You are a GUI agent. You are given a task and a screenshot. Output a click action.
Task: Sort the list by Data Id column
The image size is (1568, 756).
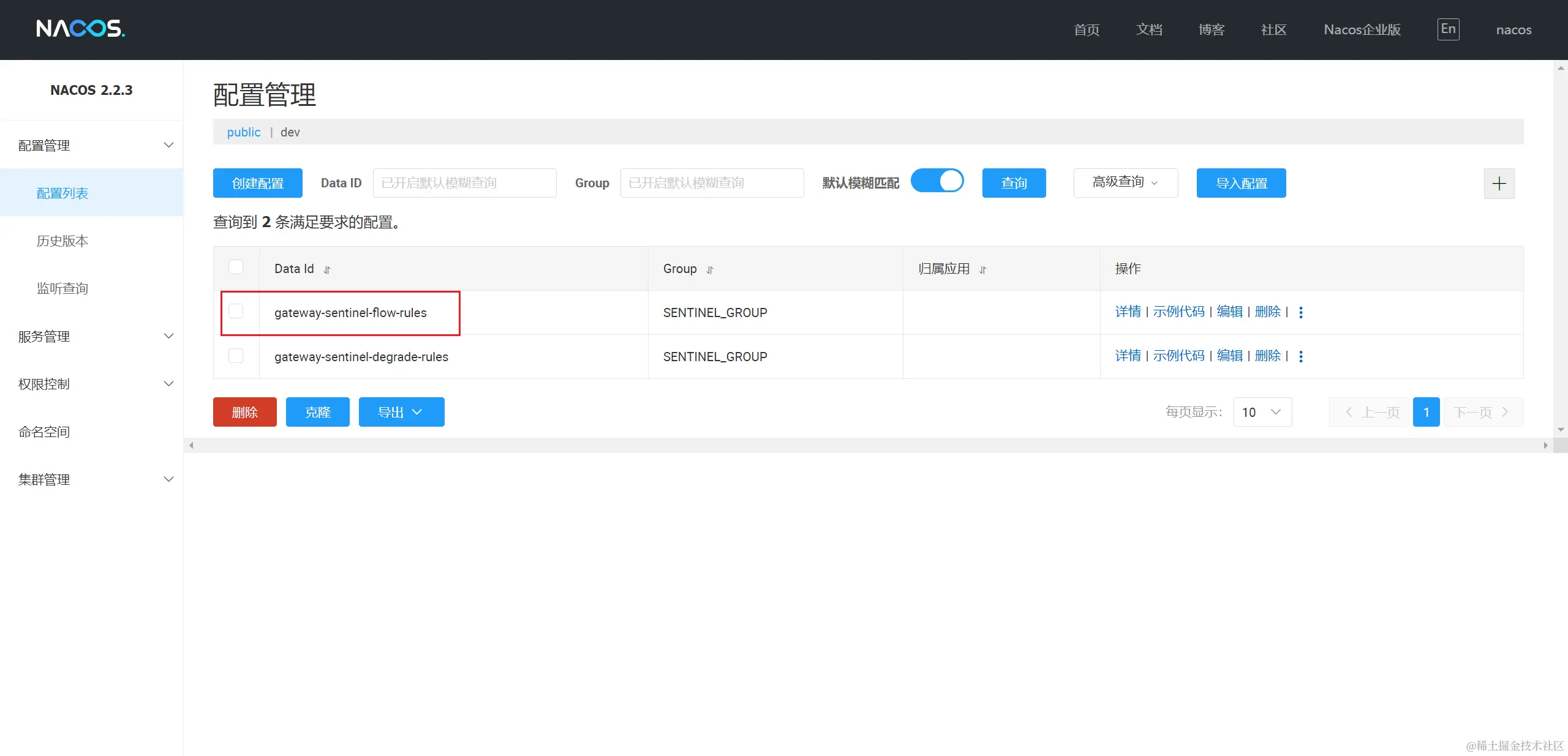[327, 270]
